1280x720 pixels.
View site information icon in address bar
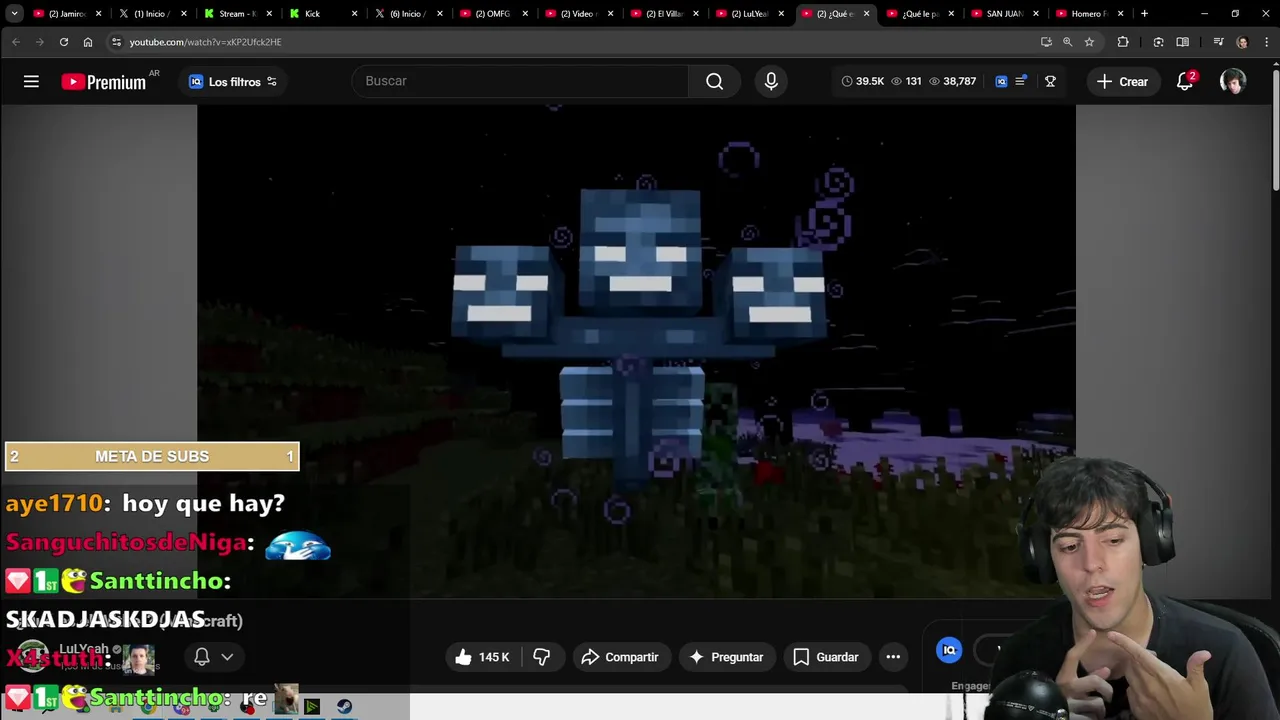pyautogui.click(x=116, y=42)
